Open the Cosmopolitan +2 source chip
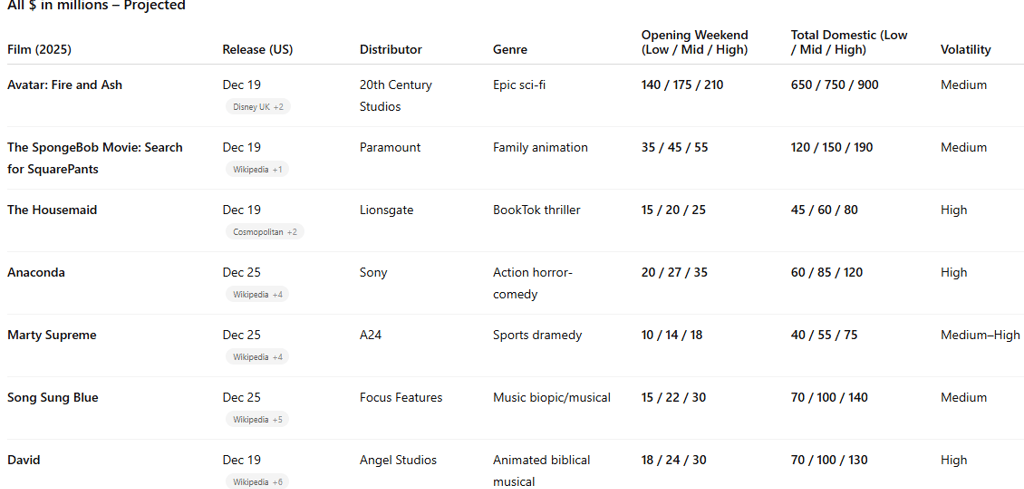Screen dimensions: 1024x489 pyautogui.click(x=263, y=232)
